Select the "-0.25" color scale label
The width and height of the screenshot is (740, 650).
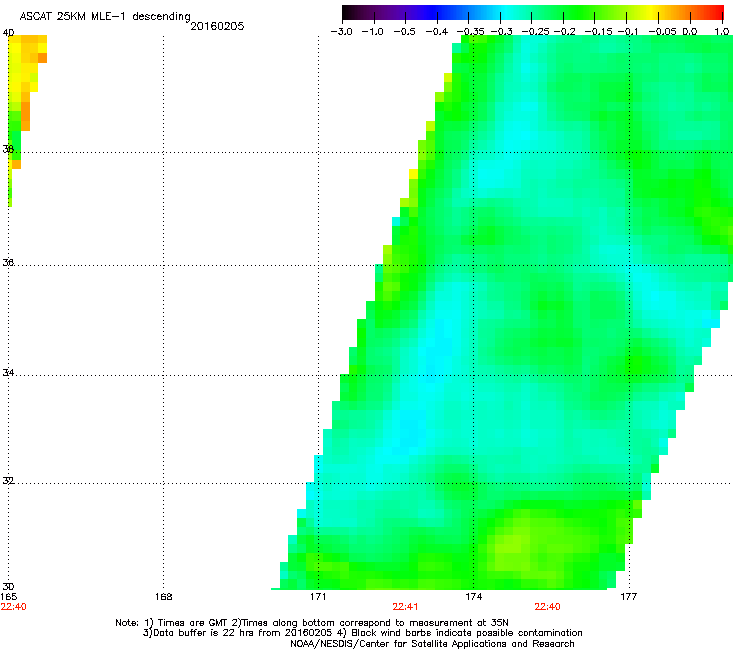(x=536, y=32)
